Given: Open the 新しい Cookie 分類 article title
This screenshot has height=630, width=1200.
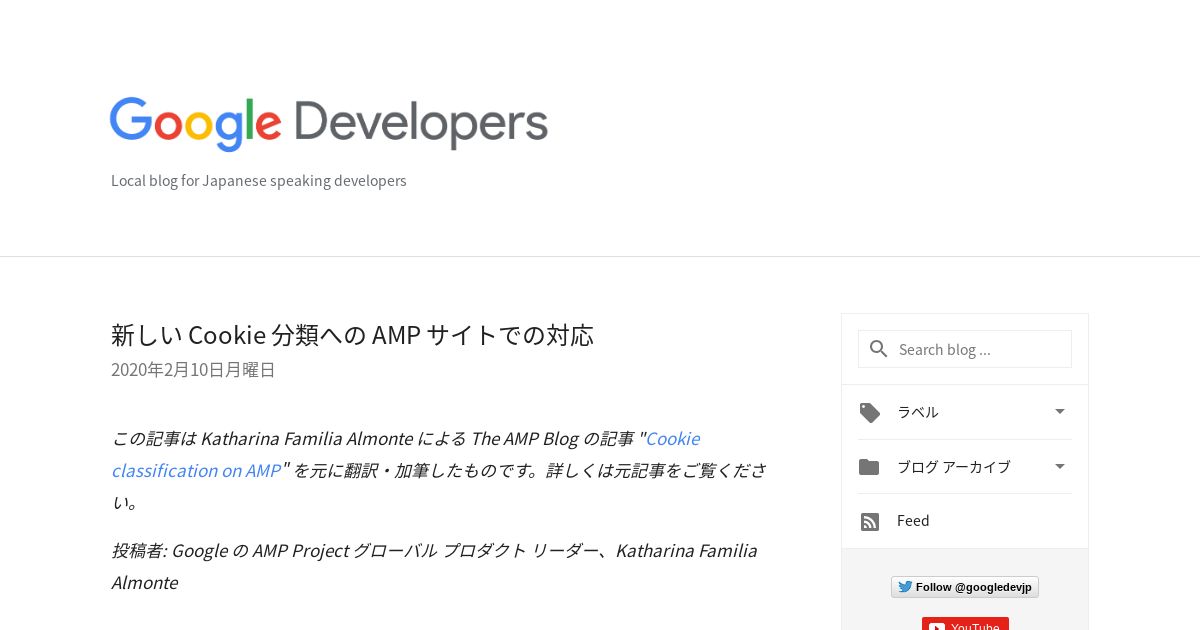Looking at the screenshot, I should 352,335.
